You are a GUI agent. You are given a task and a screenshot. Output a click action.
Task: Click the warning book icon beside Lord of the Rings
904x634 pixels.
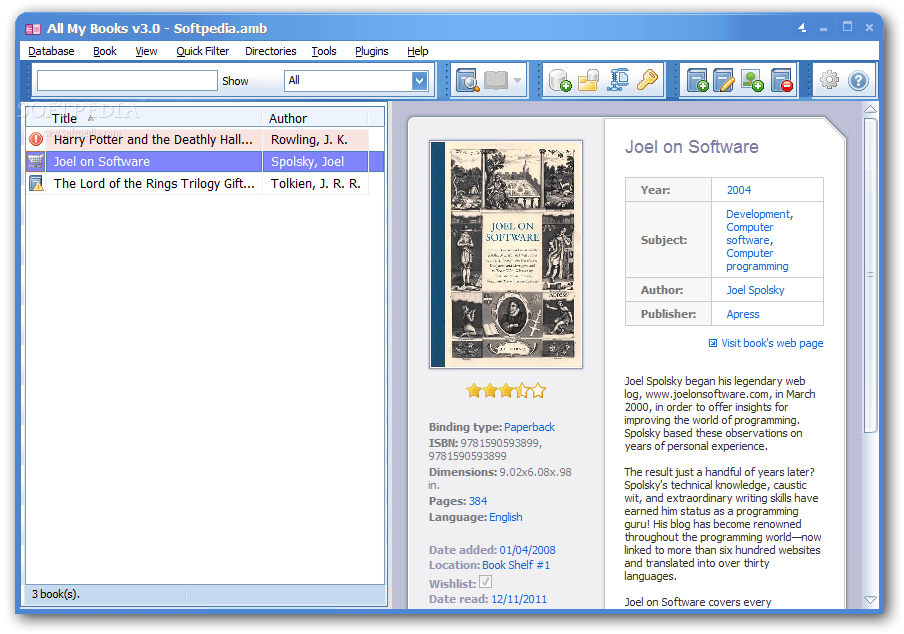coord(36,183)
